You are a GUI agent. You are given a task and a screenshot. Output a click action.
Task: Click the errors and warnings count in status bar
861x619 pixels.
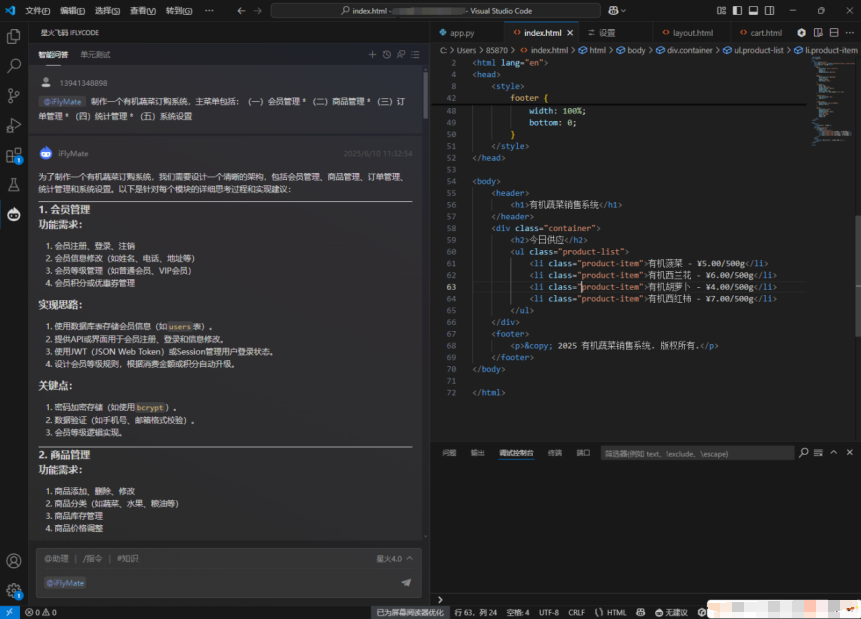(41, 612)
